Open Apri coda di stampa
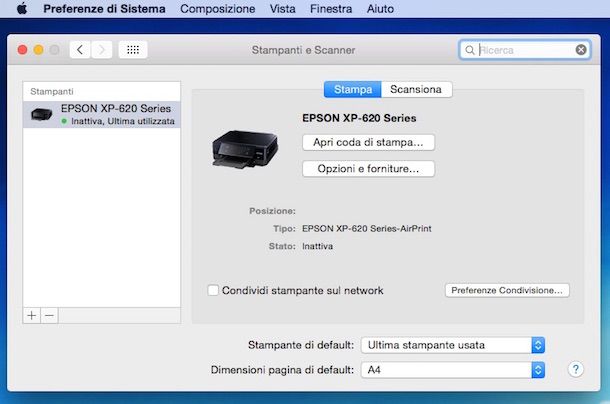Screen dimensions: 610x404 tap(368, 142)
